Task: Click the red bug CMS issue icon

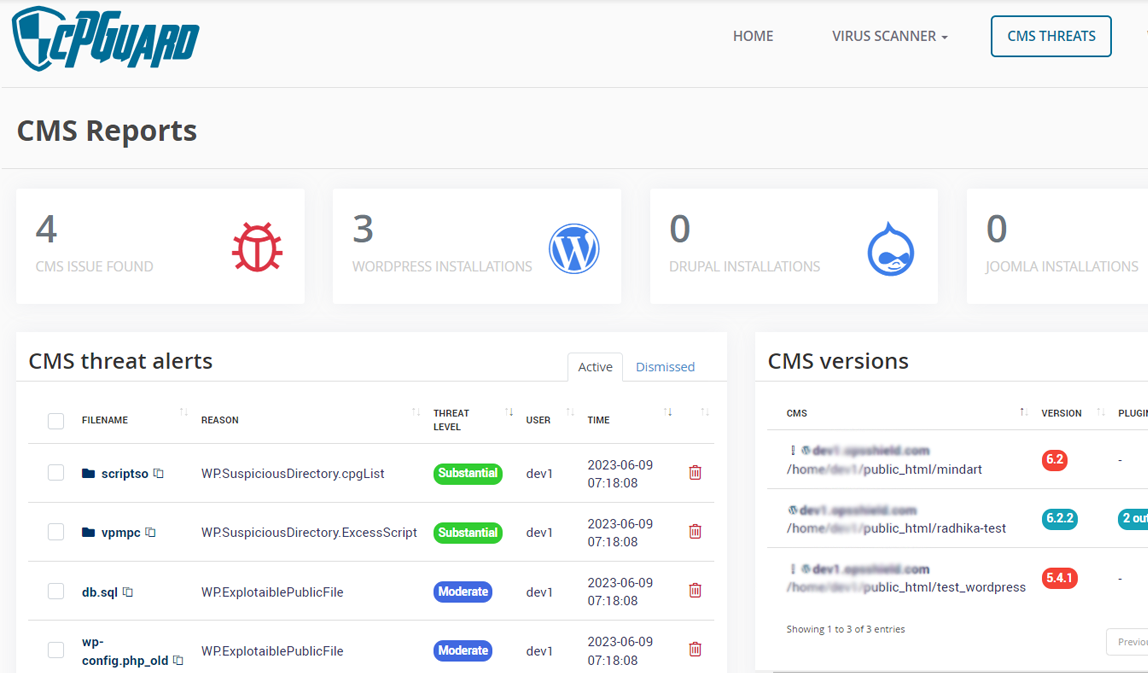Action: pos(257,247)
